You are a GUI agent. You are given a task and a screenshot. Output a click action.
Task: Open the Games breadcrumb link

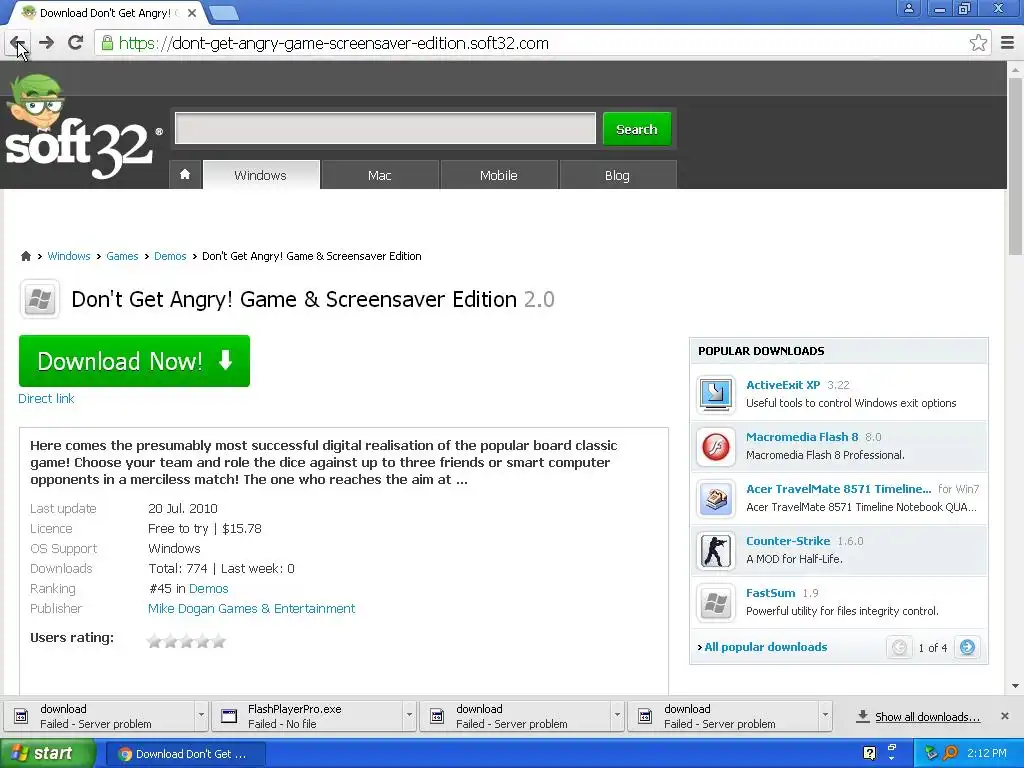coord(122,256)
